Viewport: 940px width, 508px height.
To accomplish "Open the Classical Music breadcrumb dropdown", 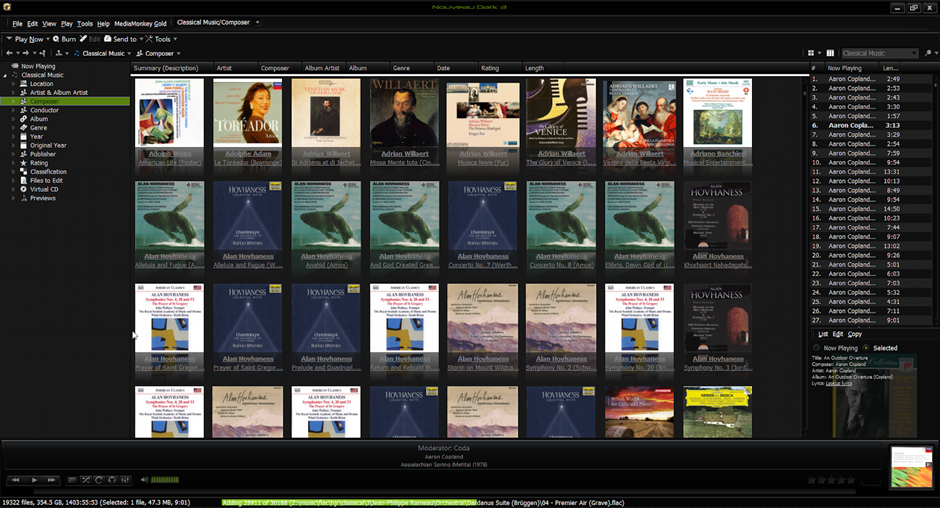I will 129,53.
